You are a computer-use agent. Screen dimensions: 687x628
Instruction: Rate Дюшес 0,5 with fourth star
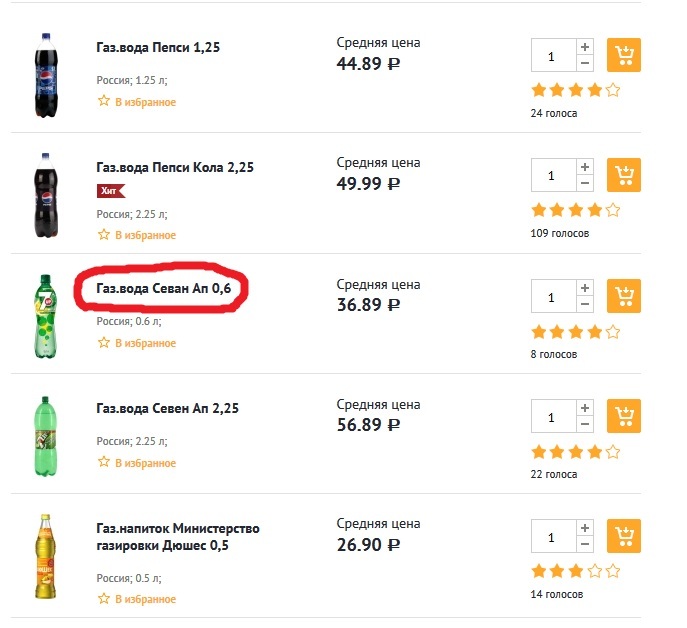(x=595, y=571)
